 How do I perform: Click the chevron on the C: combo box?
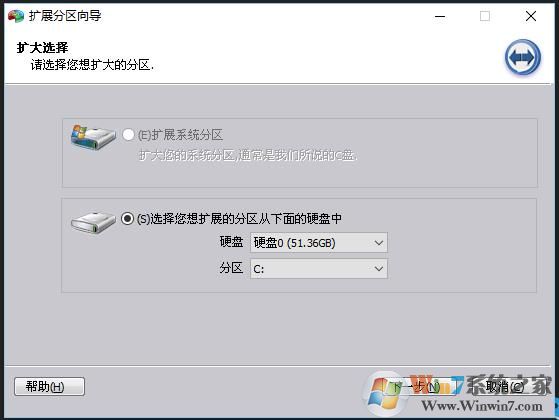[x=379, y=268]
